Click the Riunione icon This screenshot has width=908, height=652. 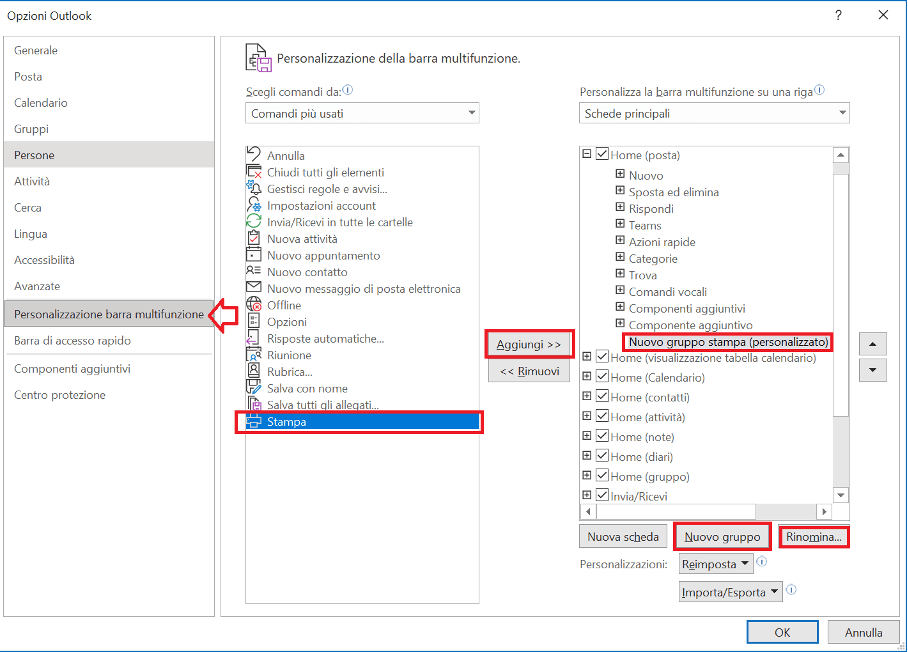point(254,354)
